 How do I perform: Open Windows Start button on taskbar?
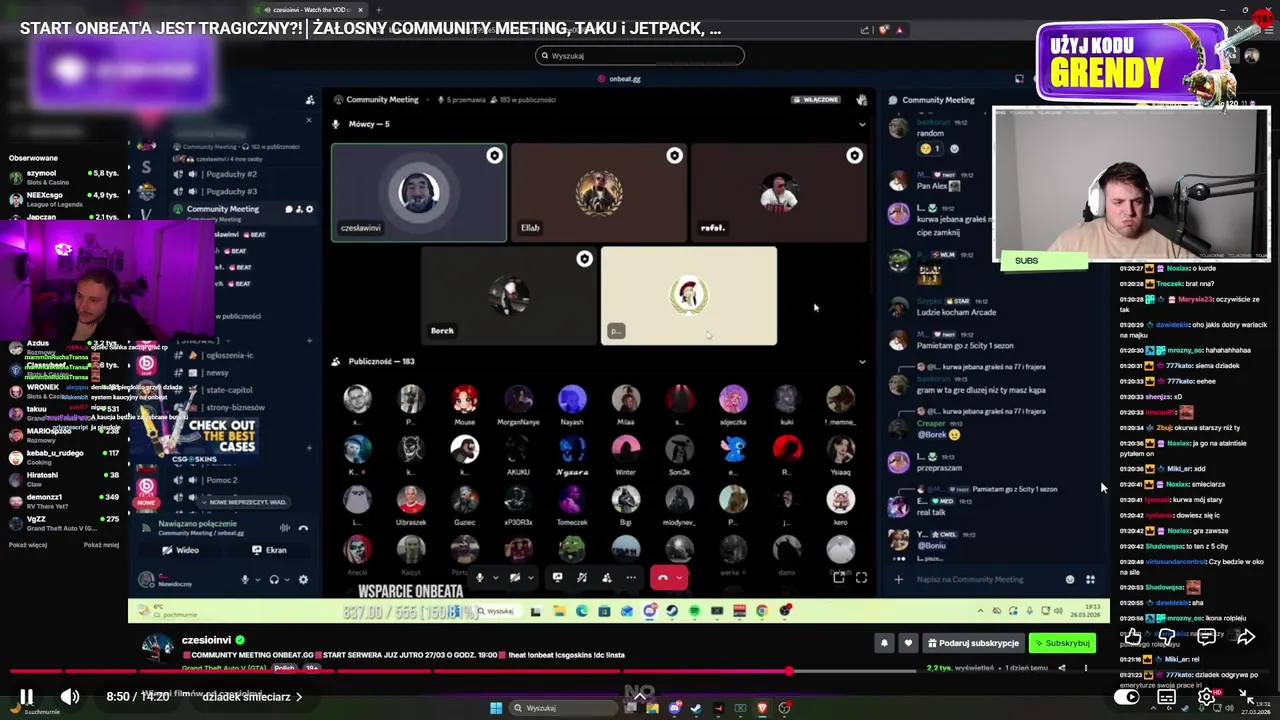pyautogui.click(x=495, y=708)
